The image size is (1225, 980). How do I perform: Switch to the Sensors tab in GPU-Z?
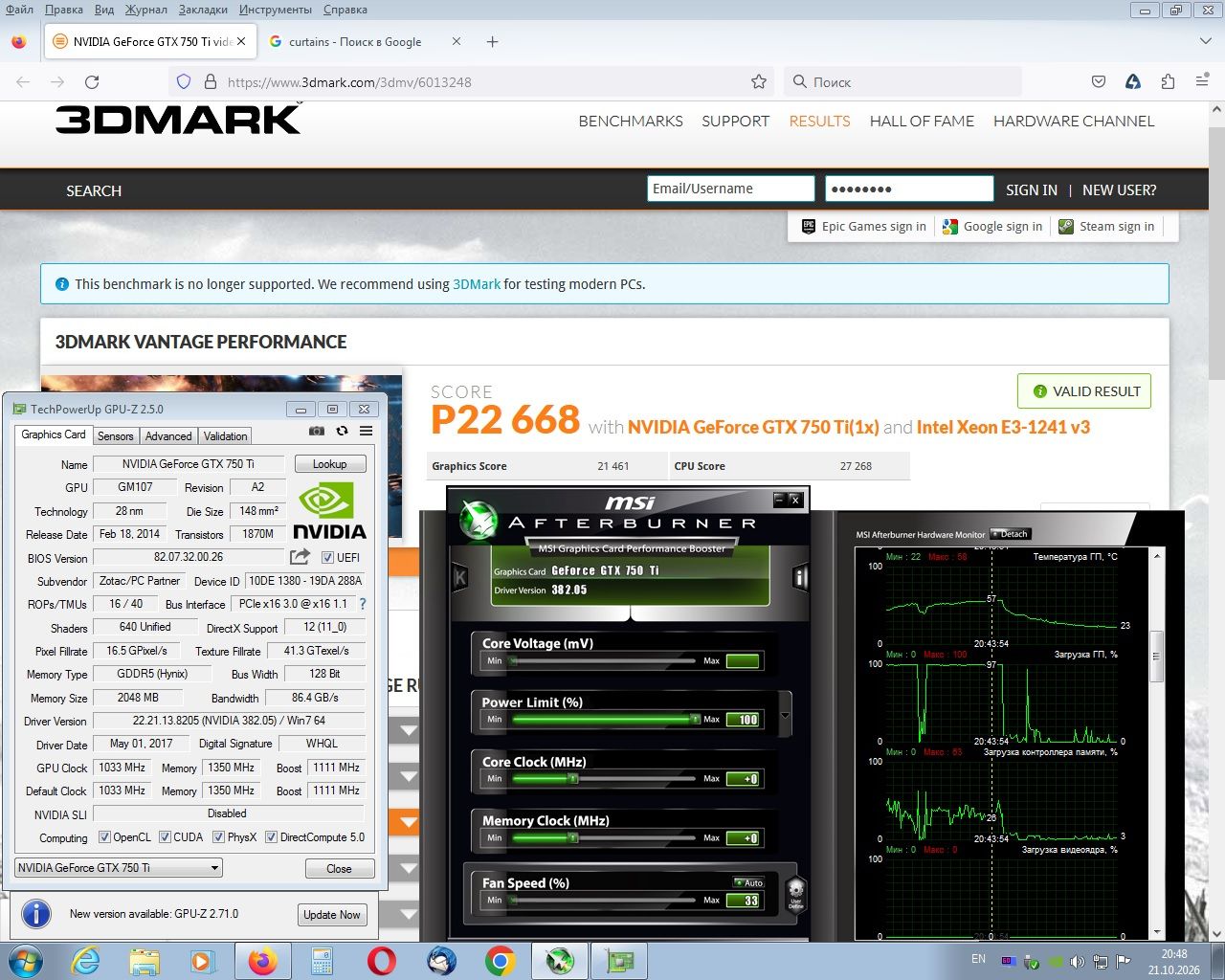point(116,435)
